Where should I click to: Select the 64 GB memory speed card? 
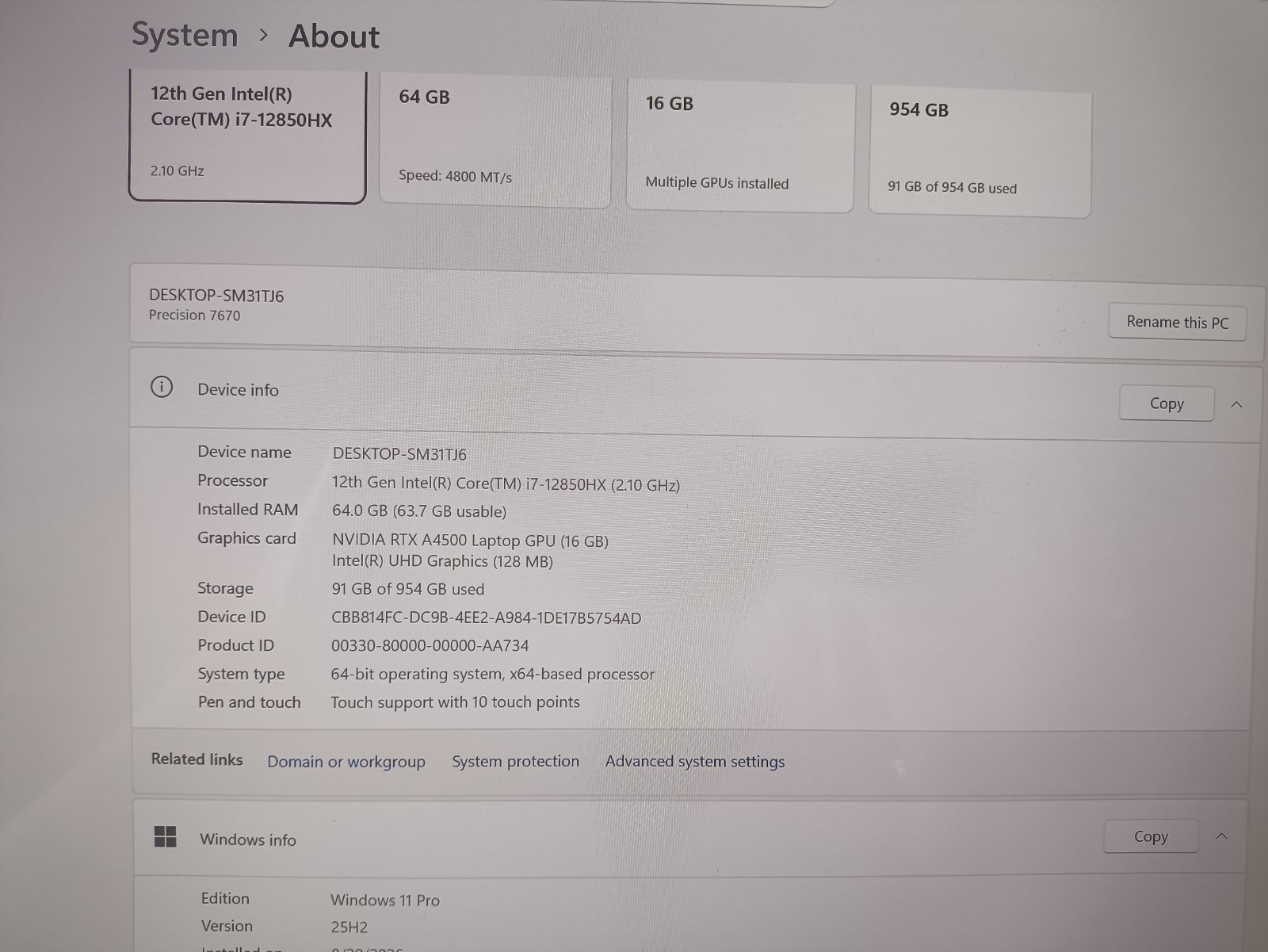[x=495, y=141]
